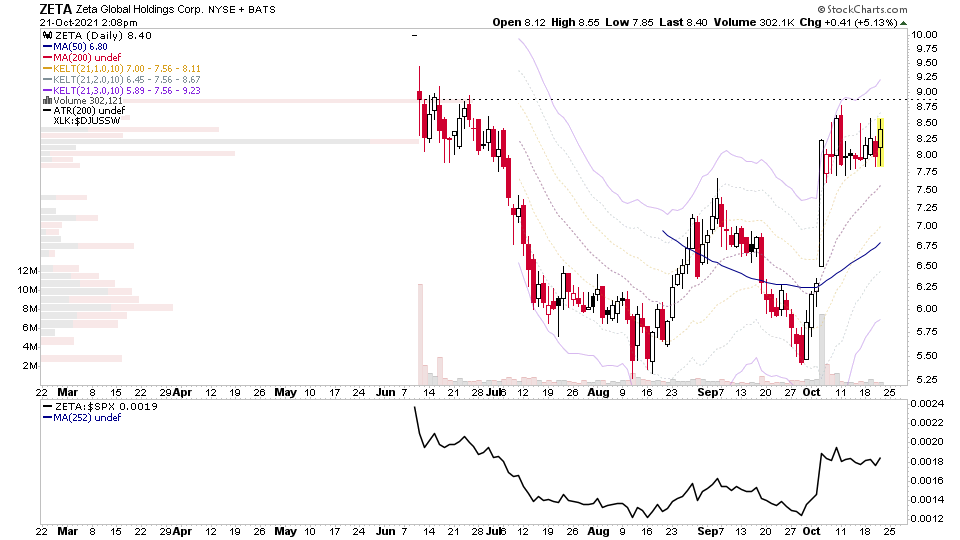Image resolution: width=960 pixels, height=540 pixels.
Task: Click the tall white Oct gap-up candle
Action: point(822,203)
